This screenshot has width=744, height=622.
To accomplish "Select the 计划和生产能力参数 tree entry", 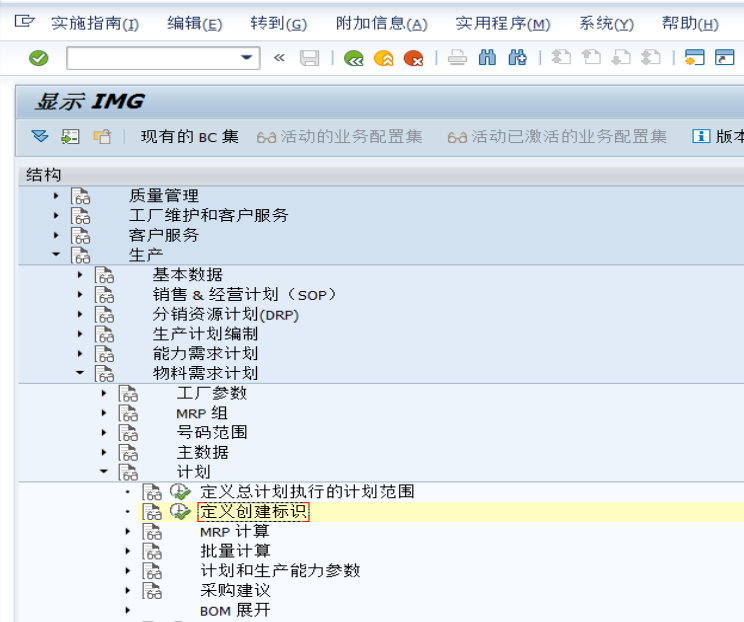I will click(x=280, y=571).
